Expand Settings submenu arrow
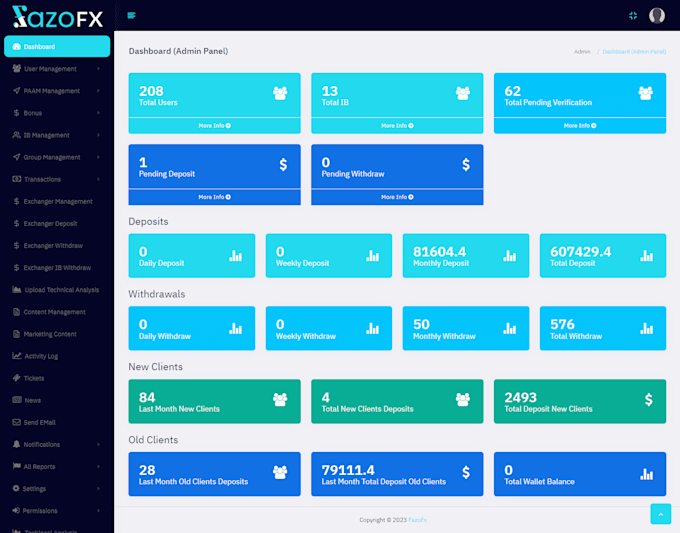 pos(98,488)
